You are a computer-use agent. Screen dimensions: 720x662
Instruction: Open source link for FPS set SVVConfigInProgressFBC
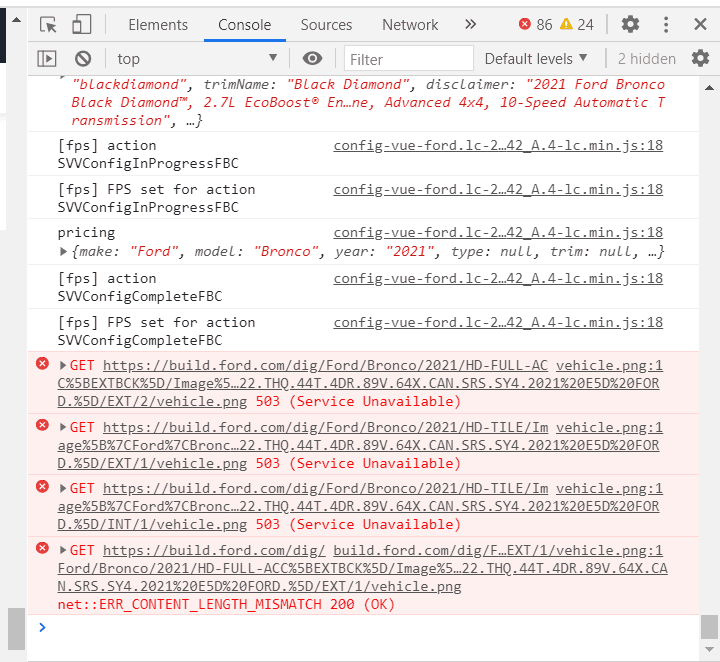click(498, 190)
